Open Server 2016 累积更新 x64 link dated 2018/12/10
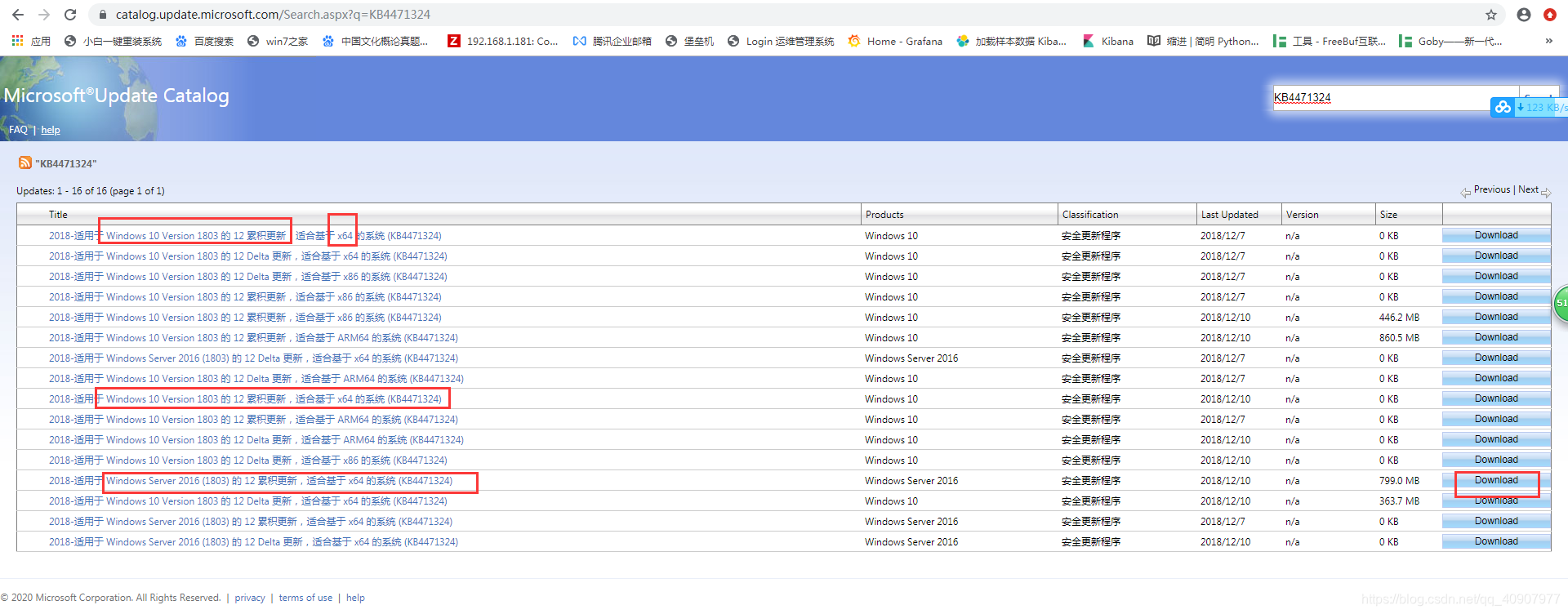The image size is (1568, 614). 251,481
